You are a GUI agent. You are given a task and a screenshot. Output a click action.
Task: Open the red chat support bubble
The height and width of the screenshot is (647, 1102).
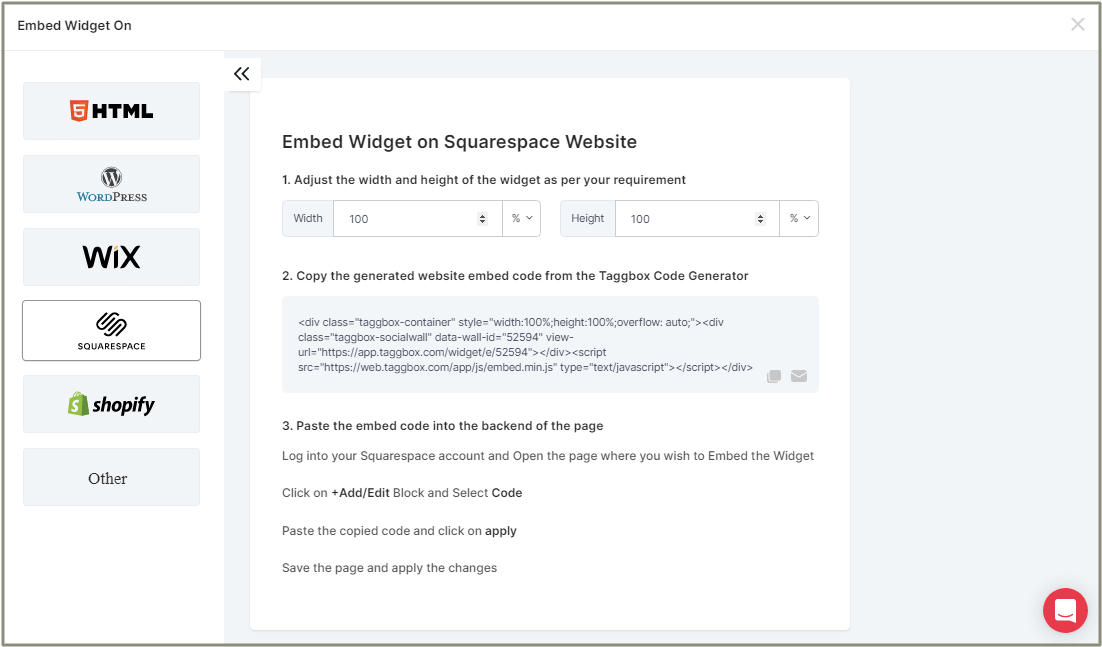(x=1065, y=610)
